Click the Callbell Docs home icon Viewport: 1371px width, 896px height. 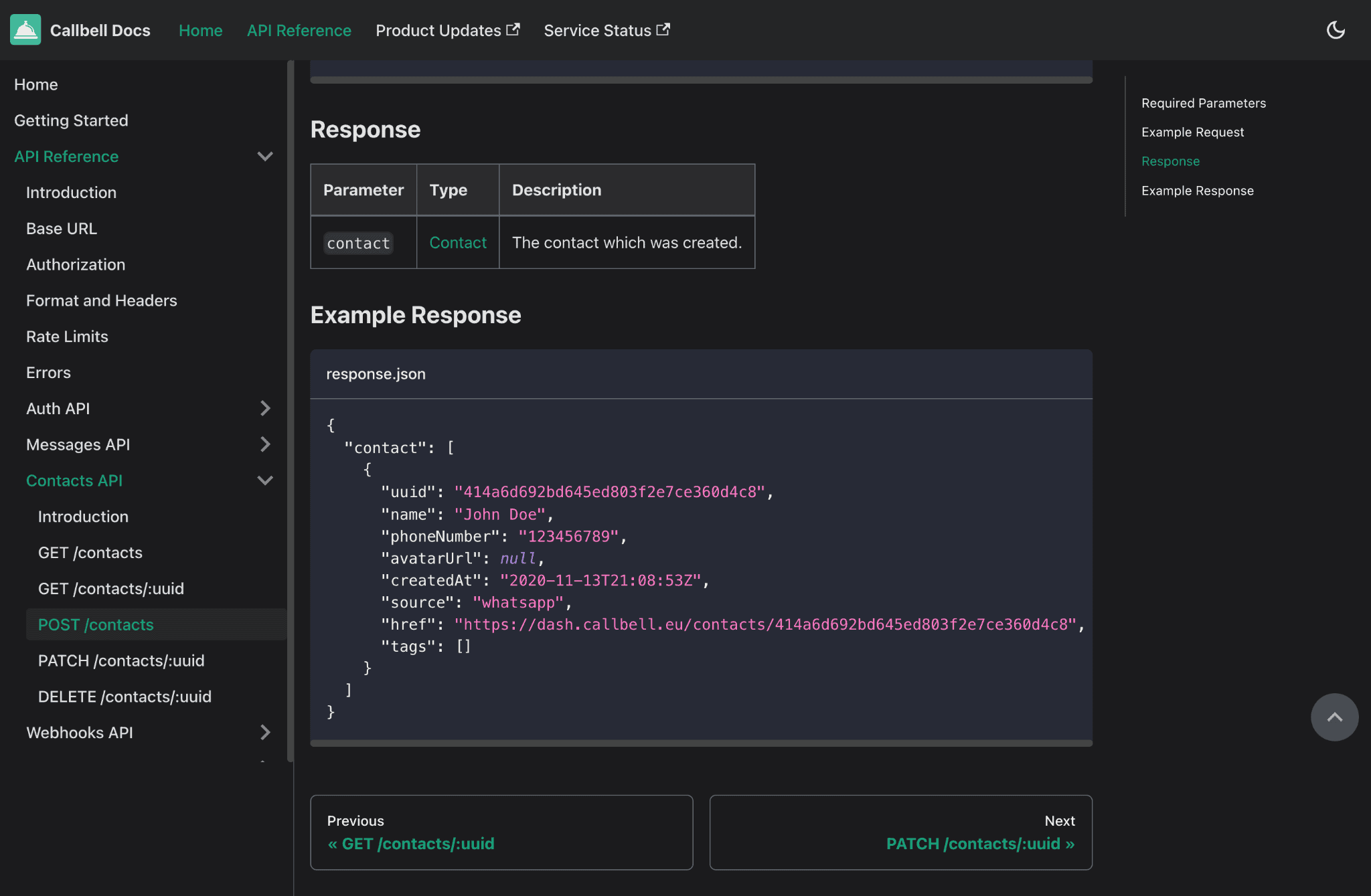(x=24, y=30)
